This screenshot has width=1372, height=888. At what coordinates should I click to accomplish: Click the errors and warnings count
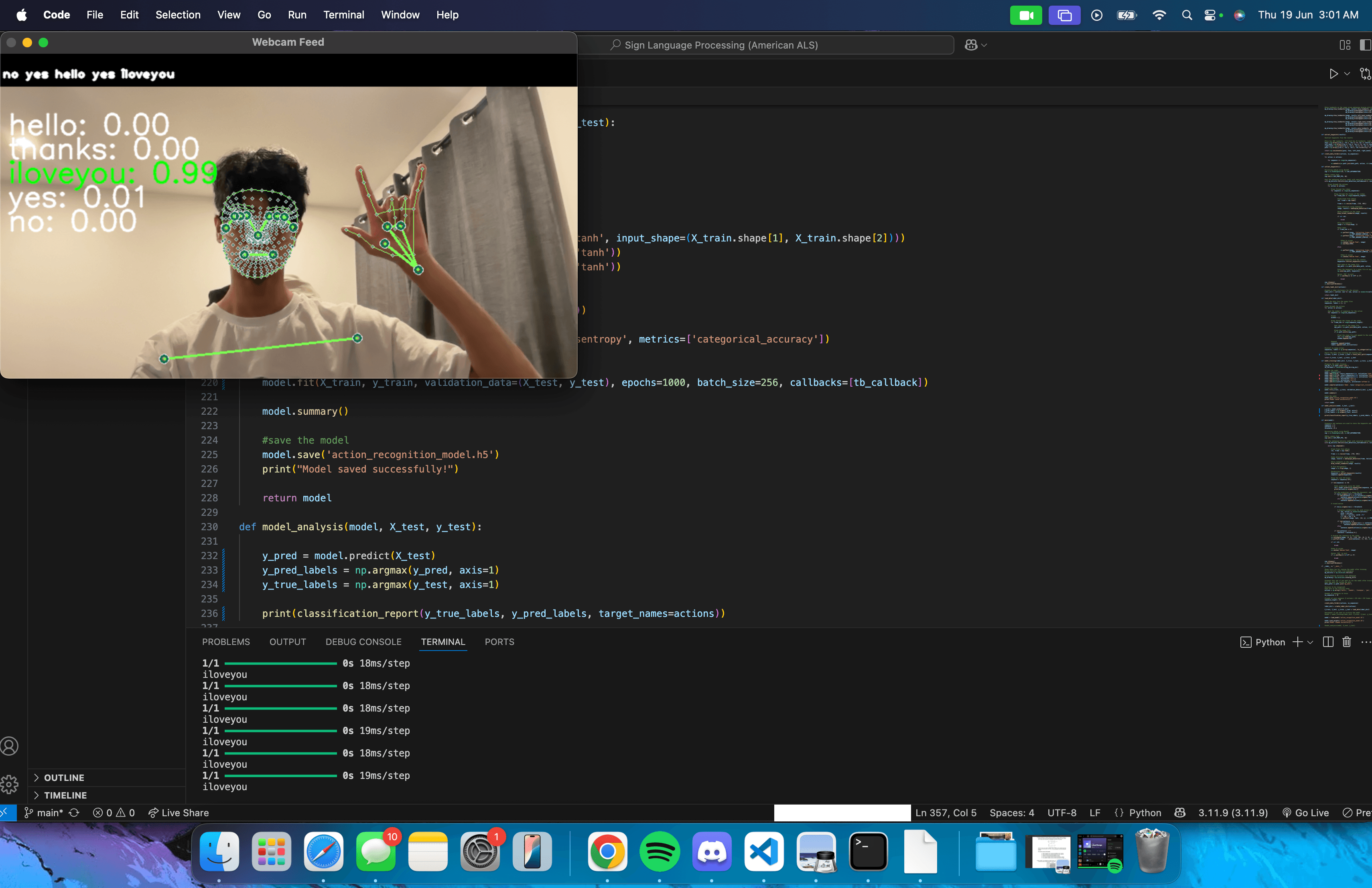click(x=114, y=813)
